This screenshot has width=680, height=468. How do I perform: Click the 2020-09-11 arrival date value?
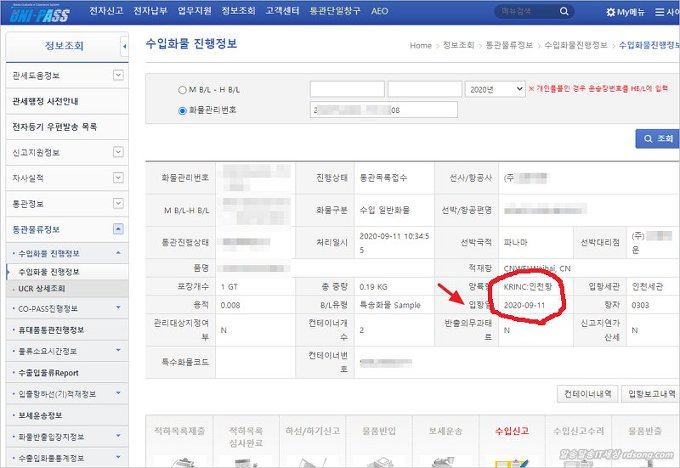click(524, 305)
